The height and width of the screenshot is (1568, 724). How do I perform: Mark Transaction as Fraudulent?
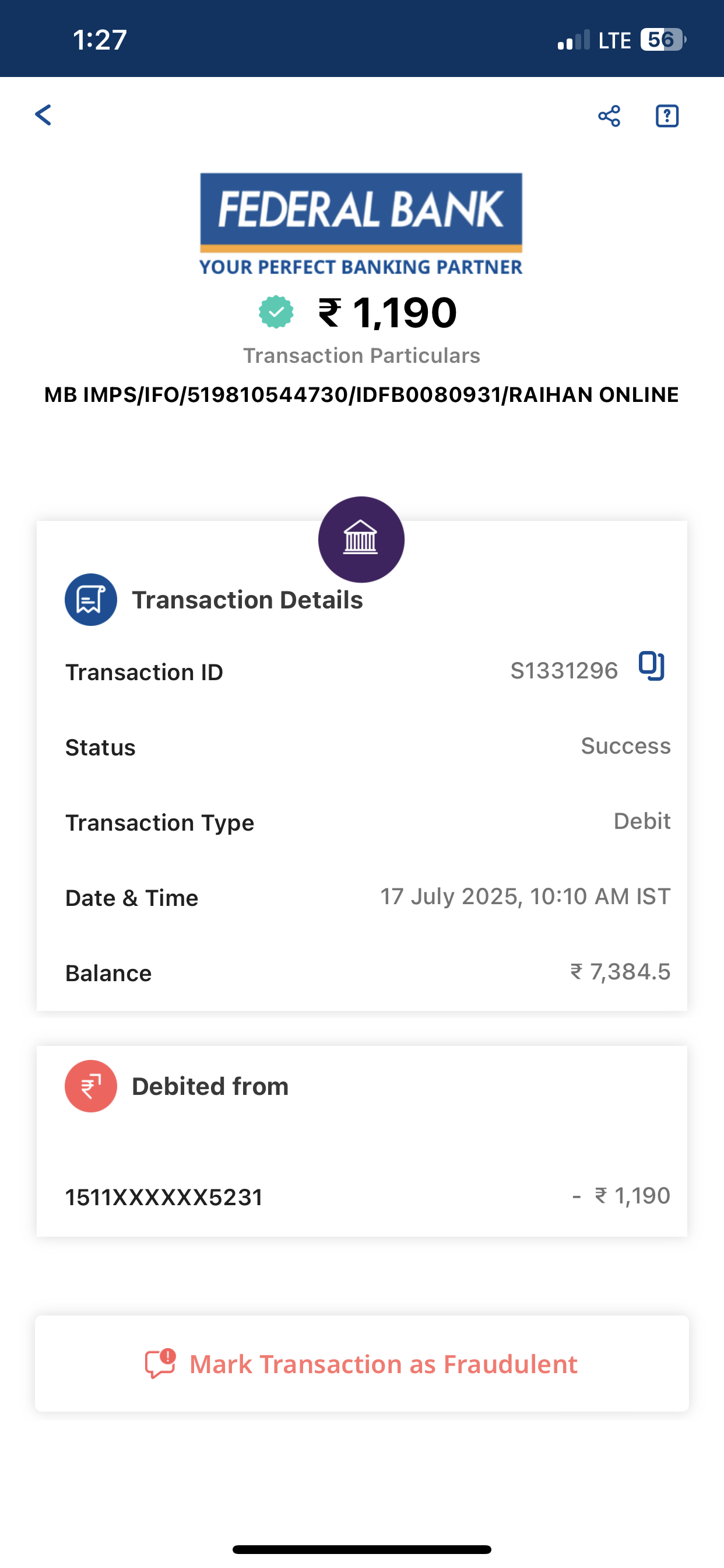pos(384,1364)
